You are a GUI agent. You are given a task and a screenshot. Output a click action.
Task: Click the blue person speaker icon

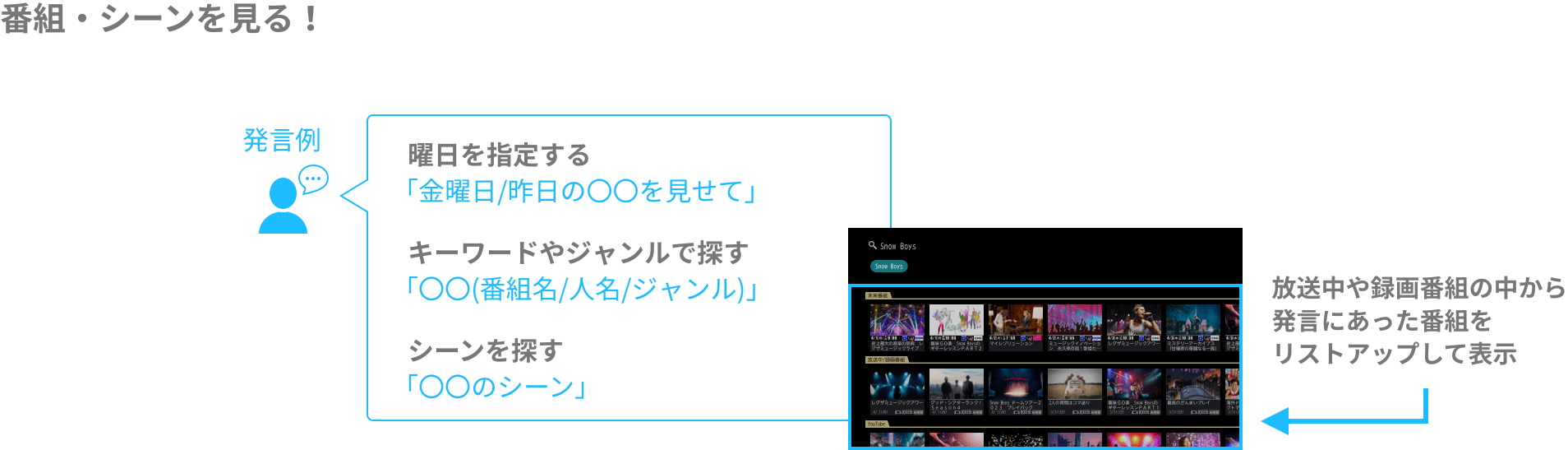point(283,206)
